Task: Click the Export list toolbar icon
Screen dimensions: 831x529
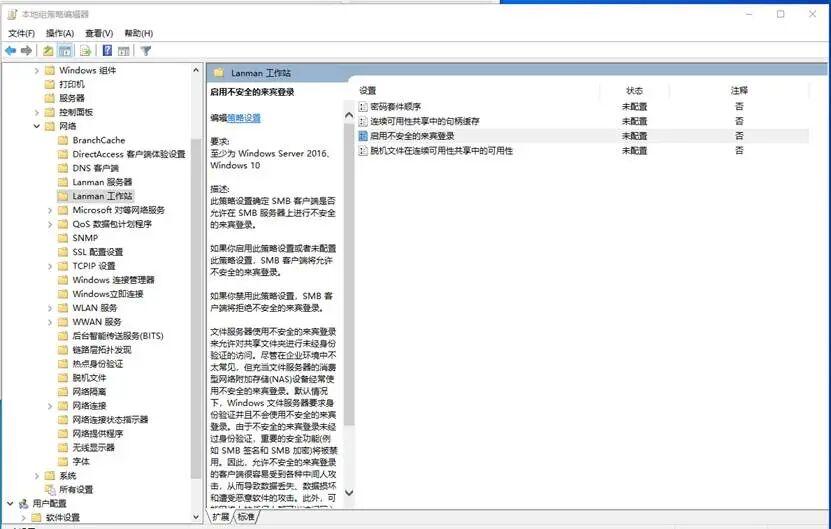Action: (85, 50)
